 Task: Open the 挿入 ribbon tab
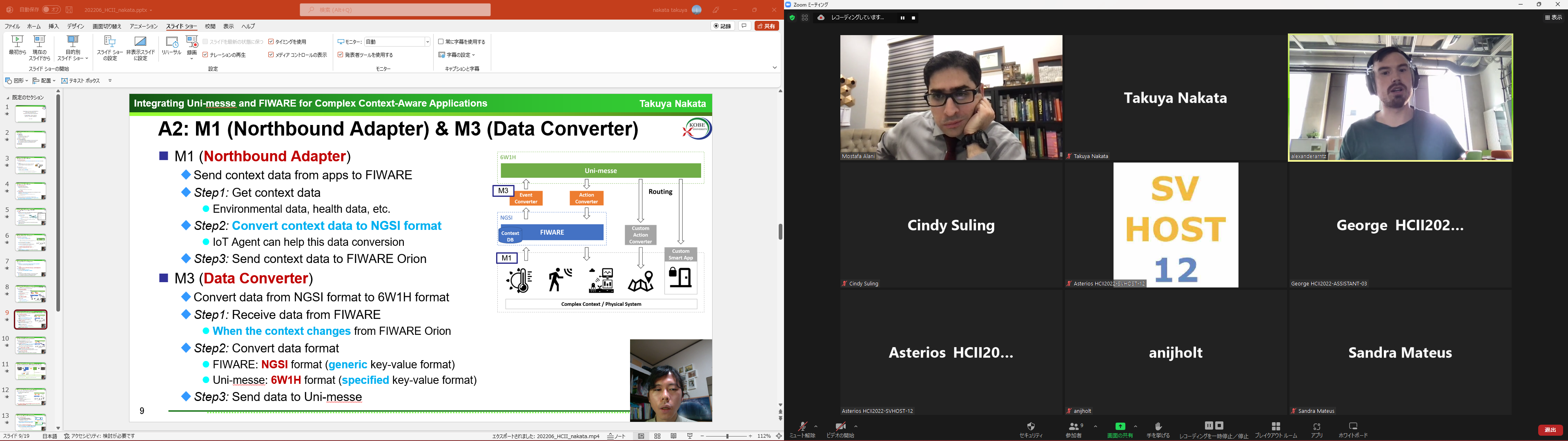53,26
